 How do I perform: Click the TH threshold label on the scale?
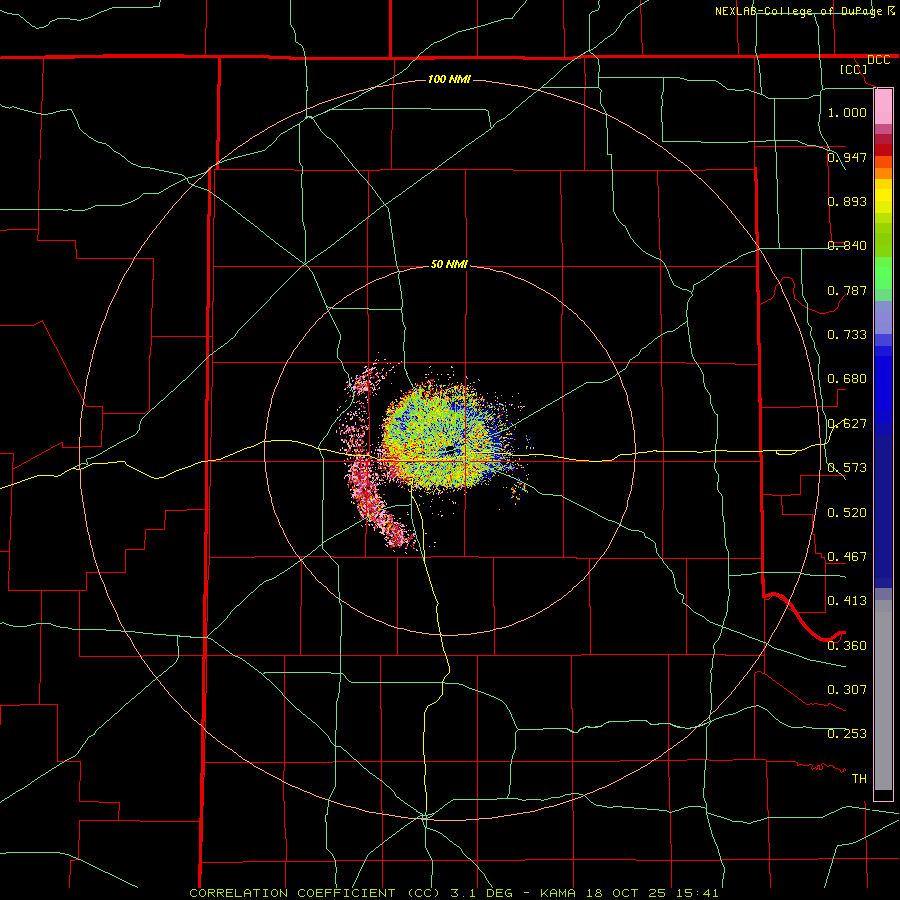pyautogui.click(x=859, y=779)
